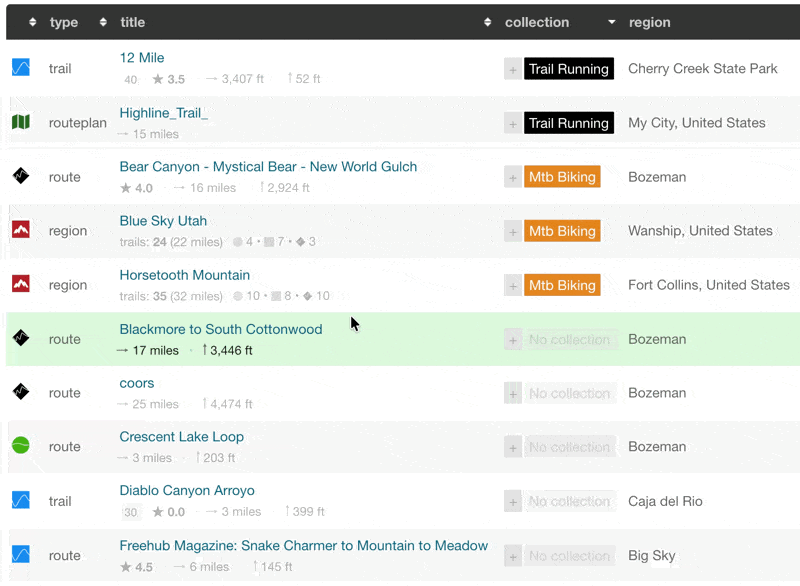Click the trail icon beside Diablo Canyon Arroyo

21,500
